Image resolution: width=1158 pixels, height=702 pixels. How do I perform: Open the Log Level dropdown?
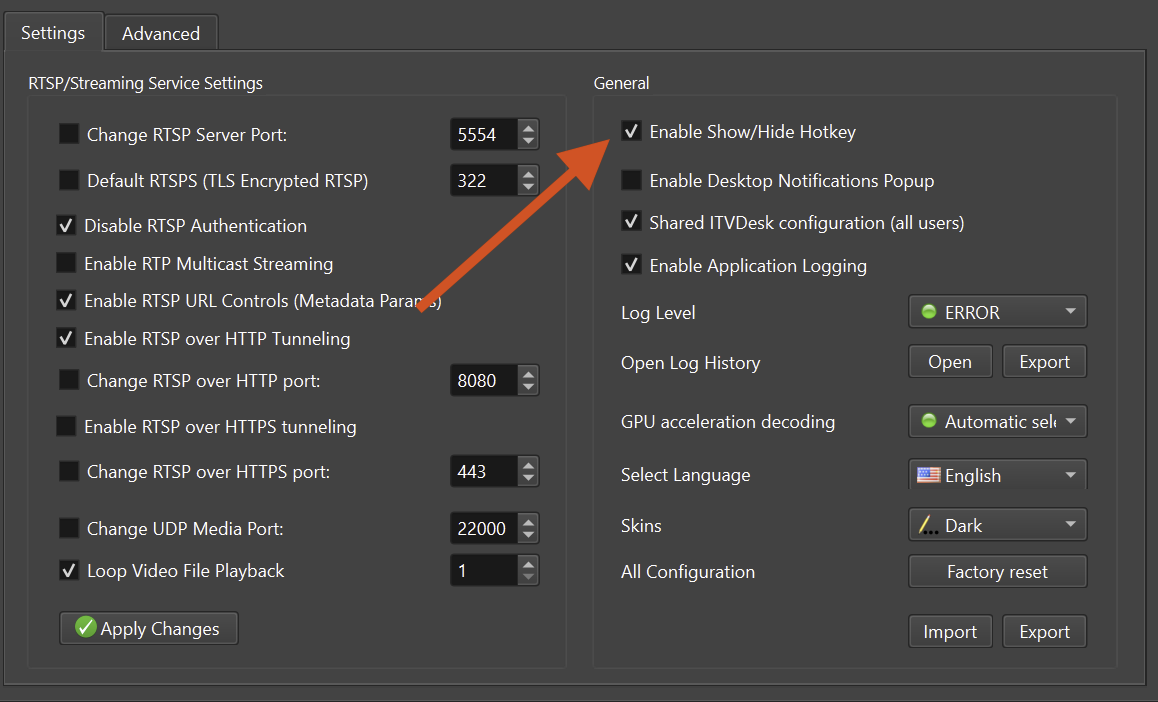[996, 312]
